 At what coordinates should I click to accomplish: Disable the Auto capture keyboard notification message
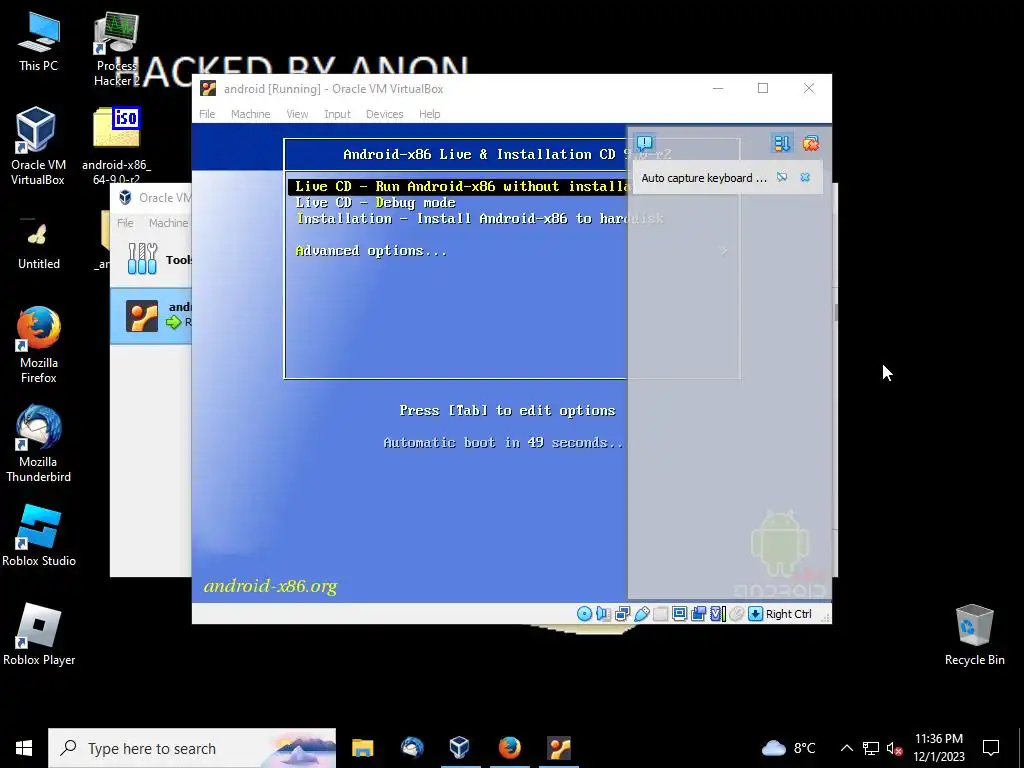click(782, 178)
